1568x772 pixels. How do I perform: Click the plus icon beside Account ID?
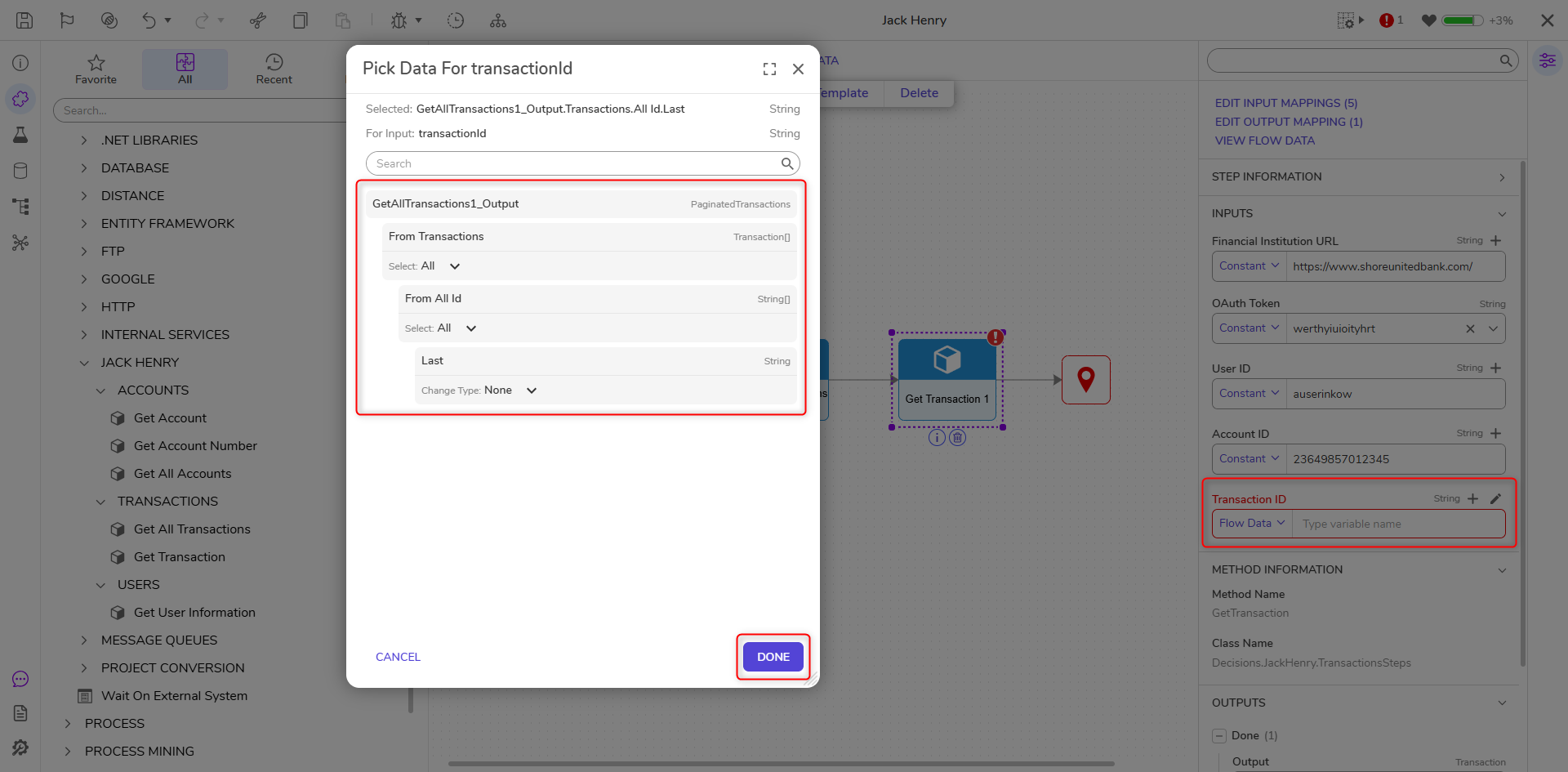tap(1495, 434)
